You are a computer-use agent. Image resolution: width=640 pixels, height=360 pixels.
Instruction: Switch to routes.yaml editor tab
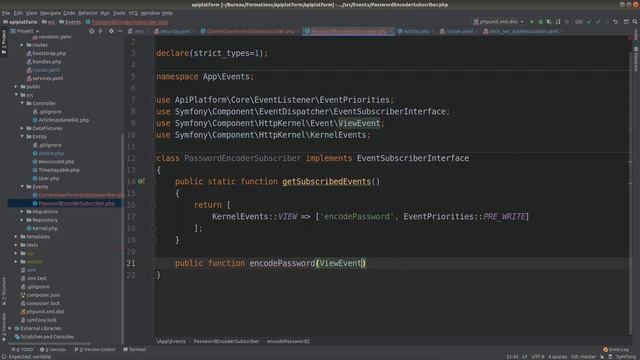pyautogui.click(x=459, y=31)
